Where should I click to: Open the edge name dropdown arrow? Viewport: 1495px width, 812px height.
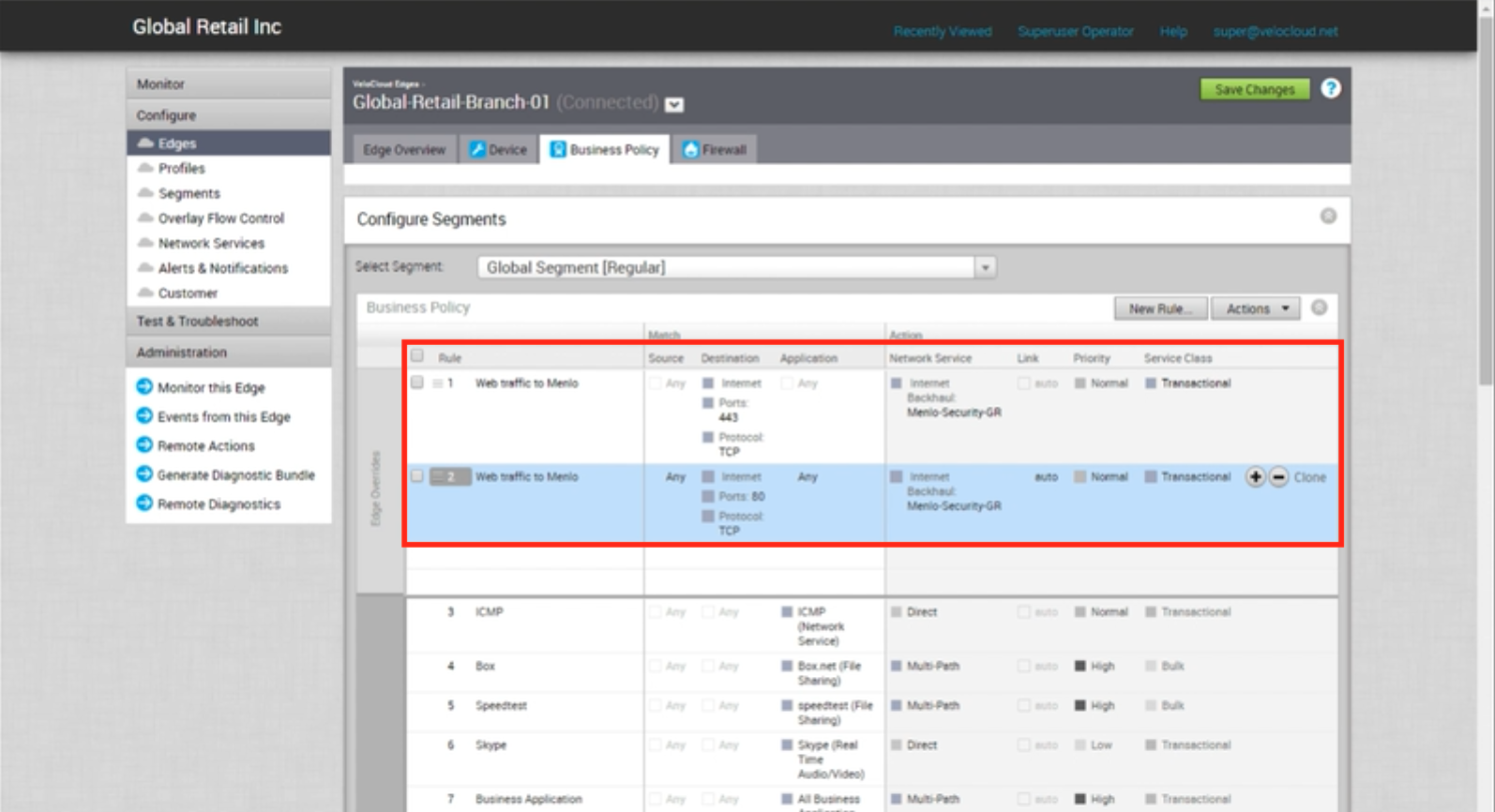point(674,104)
